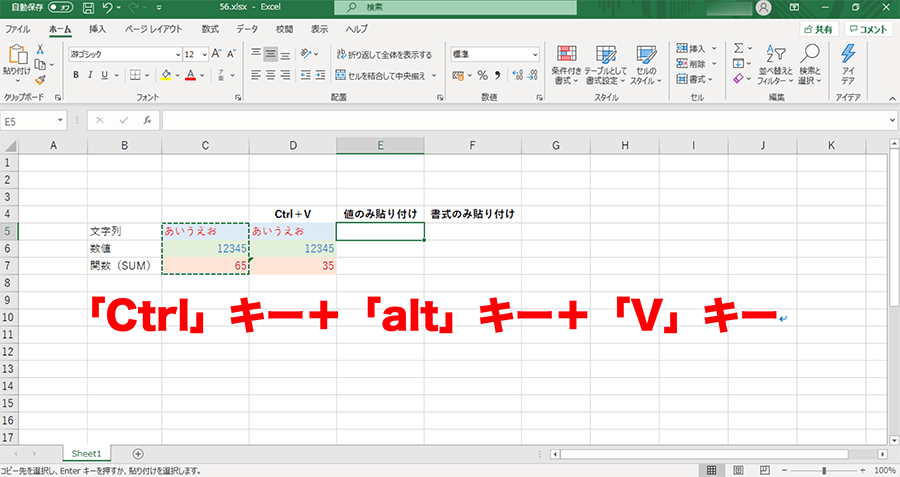Expand the formula bar
Screen dimensions: 900x477
point(893,121)
